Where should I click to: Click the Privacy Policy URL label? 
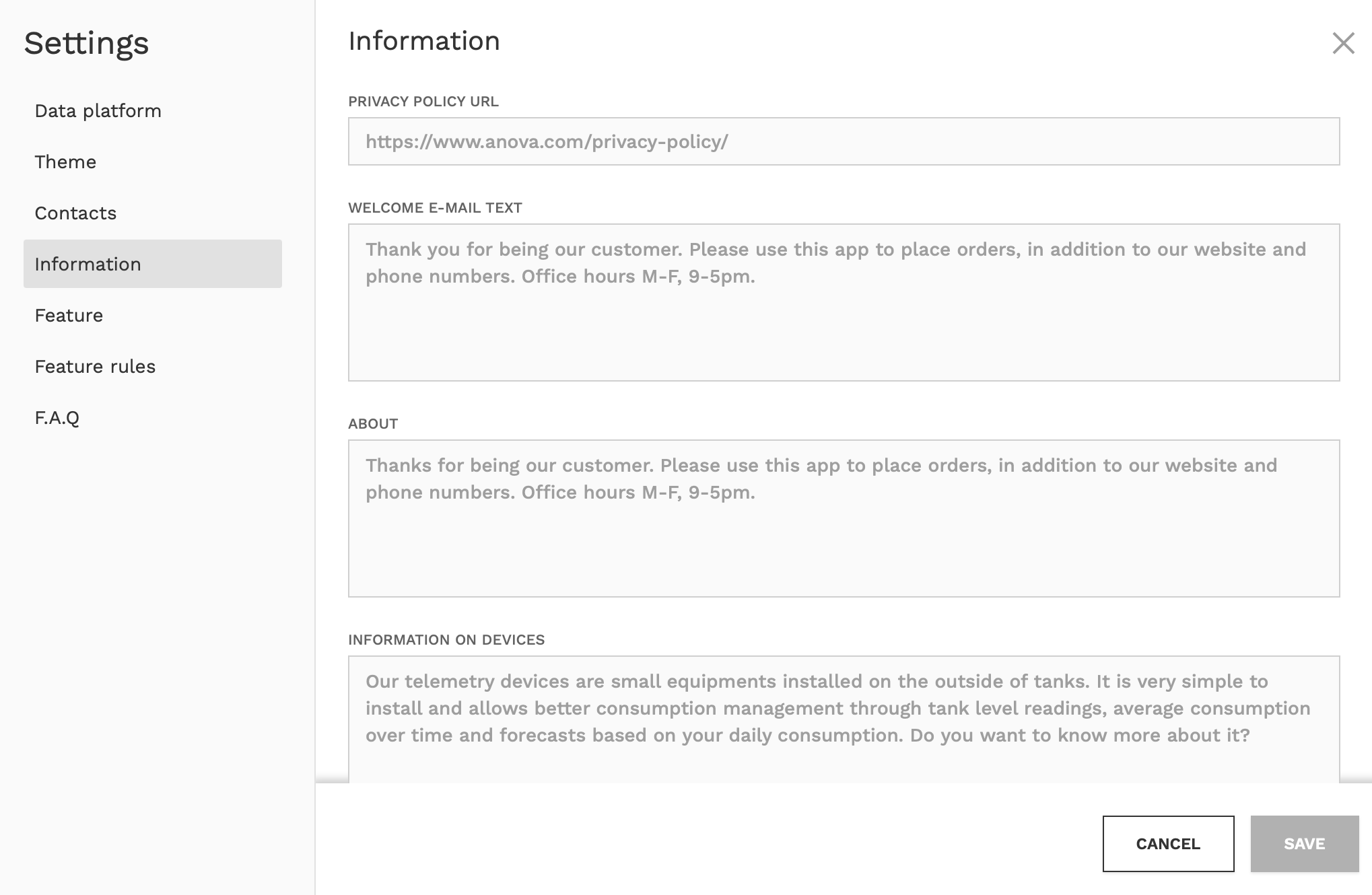423,102
